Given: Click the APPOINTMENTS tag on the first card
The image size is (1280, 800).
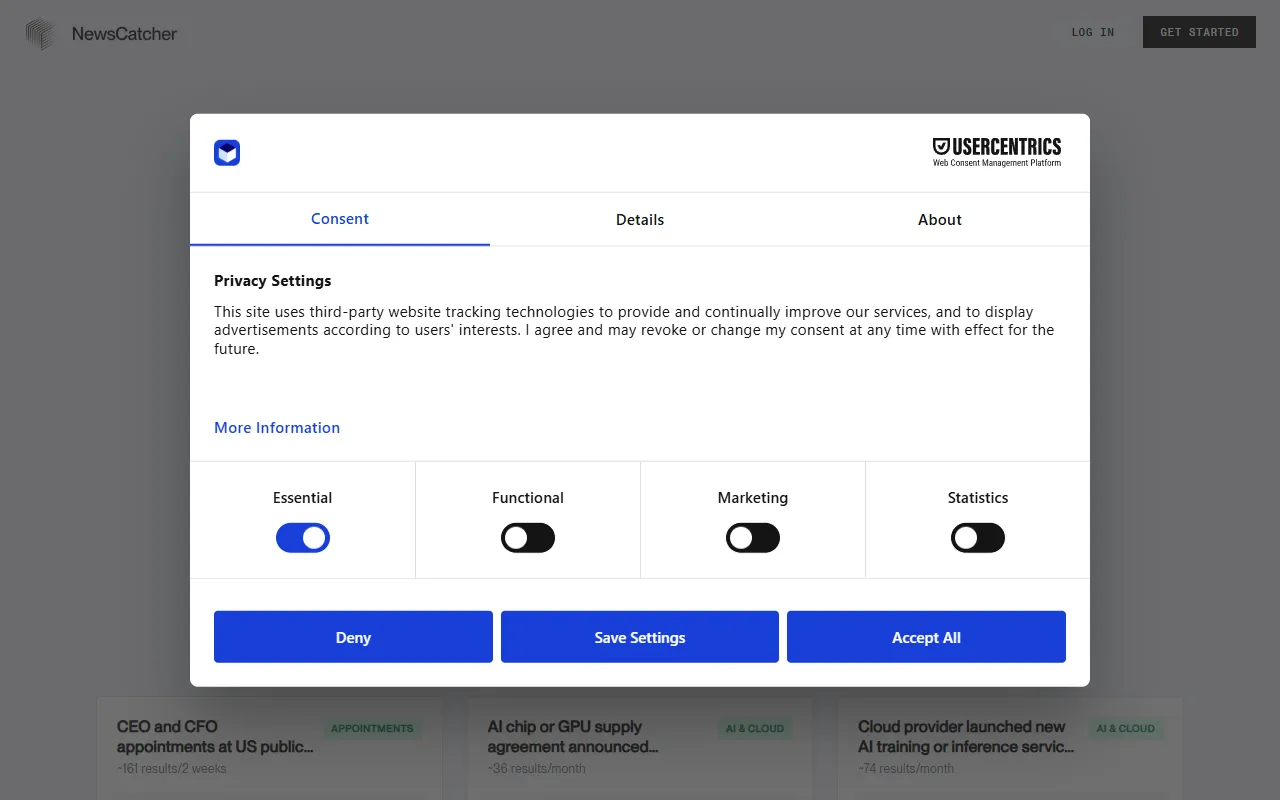Looking at the screenshot, I should pos(372,729).
